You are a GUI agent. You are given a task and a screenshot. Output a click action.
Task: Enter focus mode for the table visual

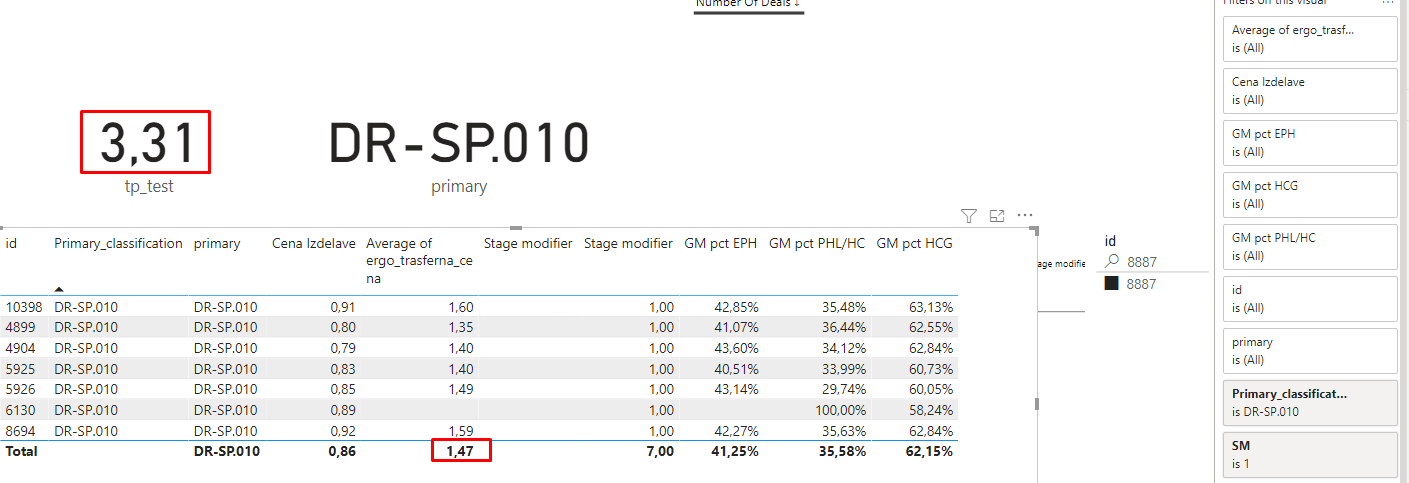click(x=996, y=215)
